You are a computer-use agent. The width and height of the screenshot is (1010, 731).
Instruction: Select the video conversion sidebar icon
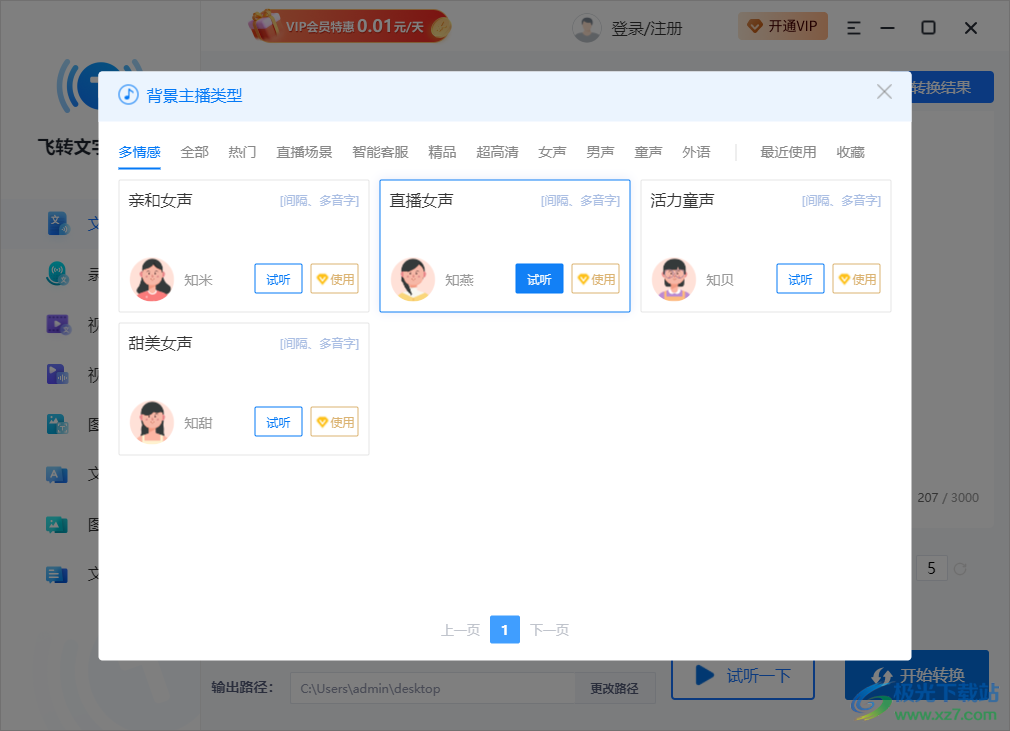[x=58, y=324]
